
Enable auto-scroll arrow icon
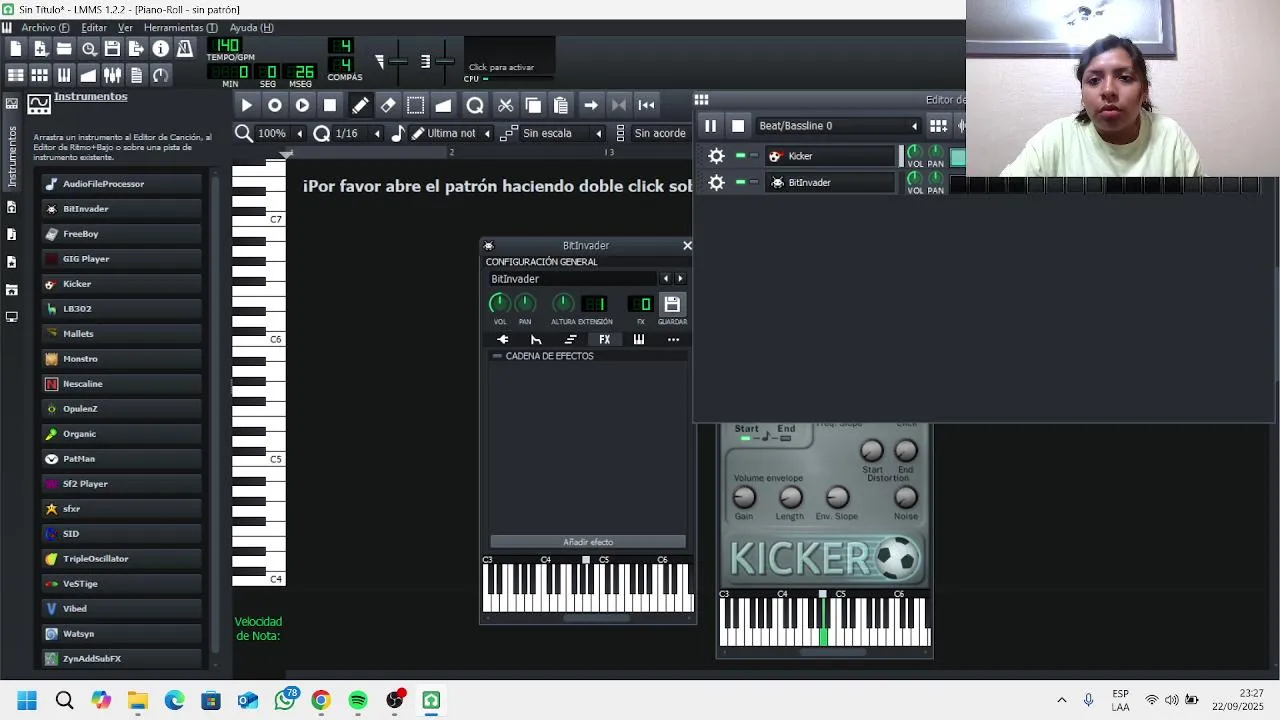(x=591, y=105)
